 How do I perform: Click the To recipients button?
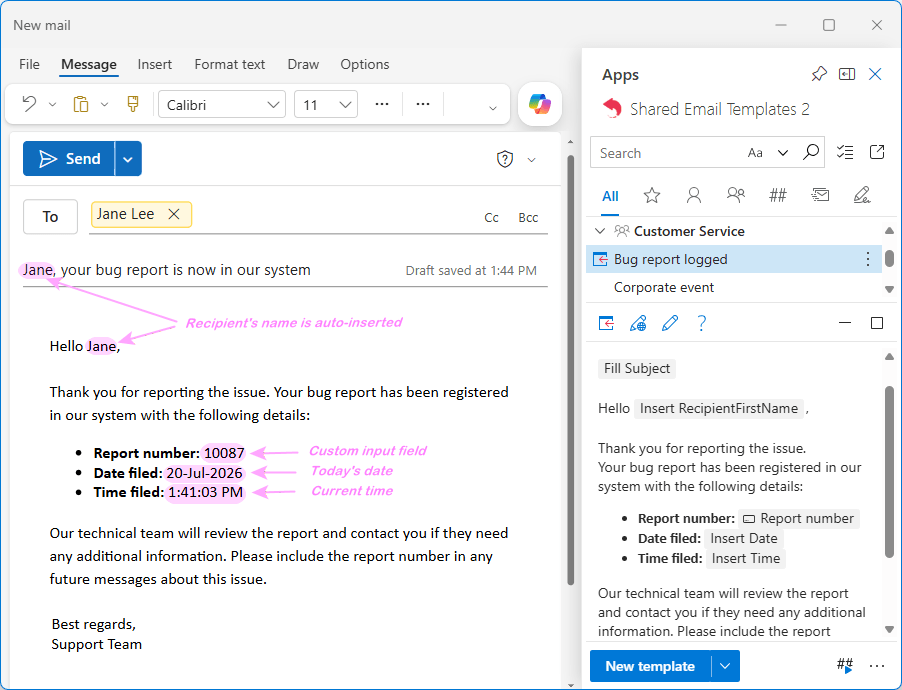pyautogui.click(x=50, y=216)
